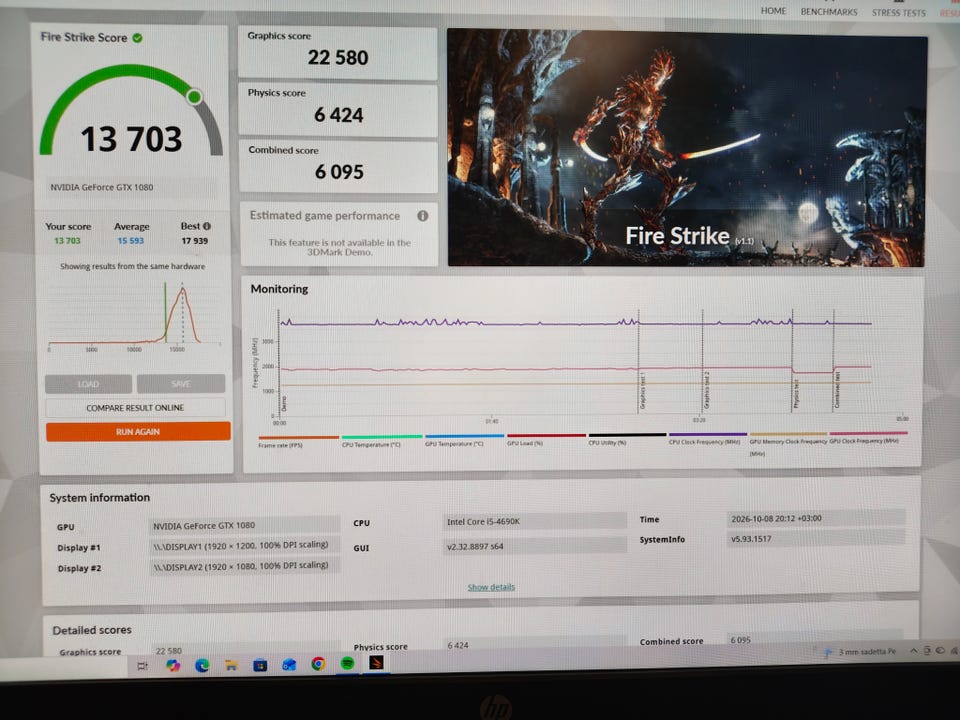The height and width of the screenshot is (720, 960).
Task: Click the green validation checkmark beside Fire Strike Score
Action: [138, 38]
